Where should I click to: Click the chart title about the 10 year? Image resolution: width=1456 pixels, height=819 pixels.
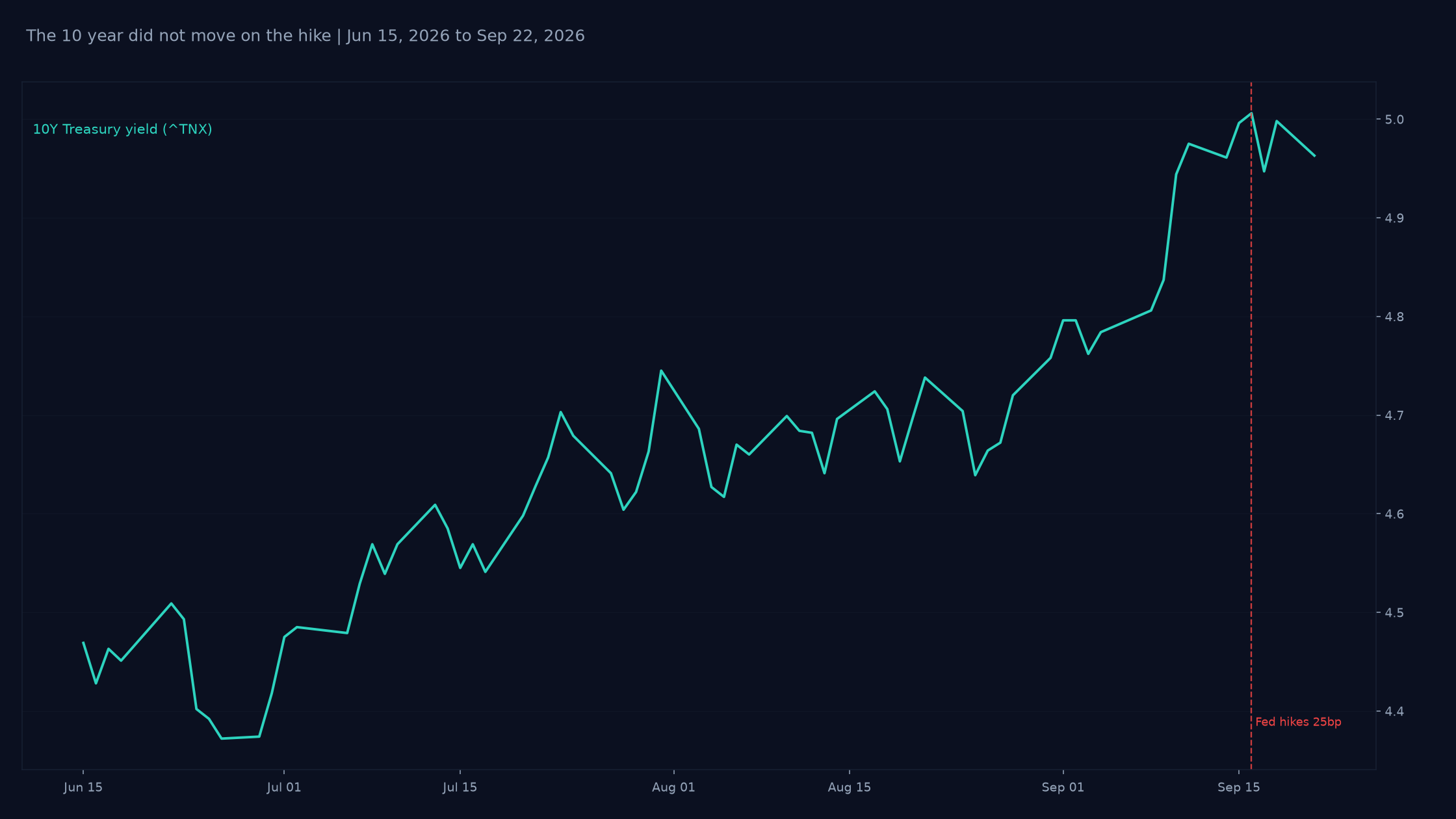pos(305,36)
